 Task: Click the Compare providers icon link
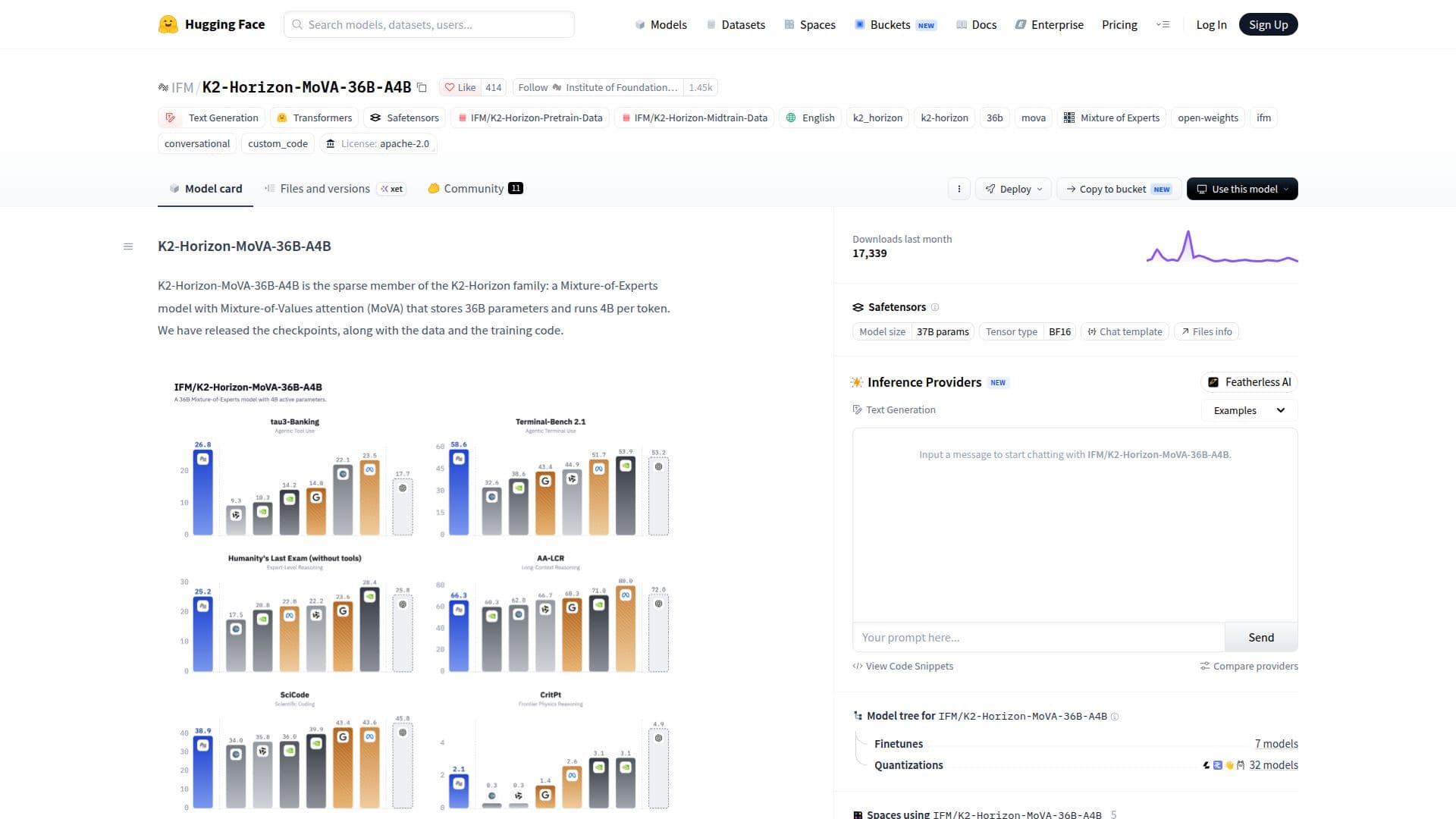coord(1249,666)
